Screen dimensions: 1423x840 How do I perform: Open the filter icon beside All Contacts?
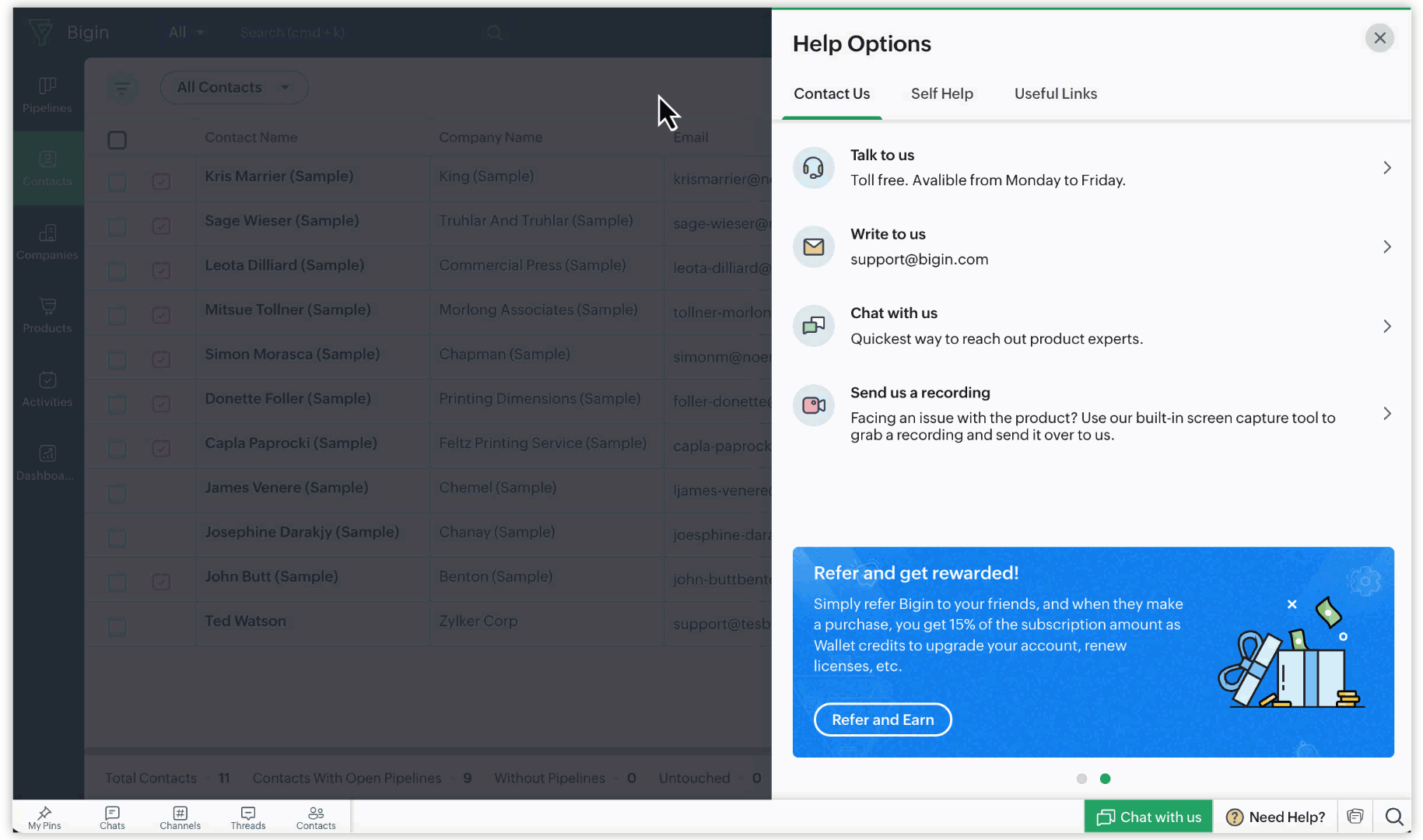tap(122, 88)
